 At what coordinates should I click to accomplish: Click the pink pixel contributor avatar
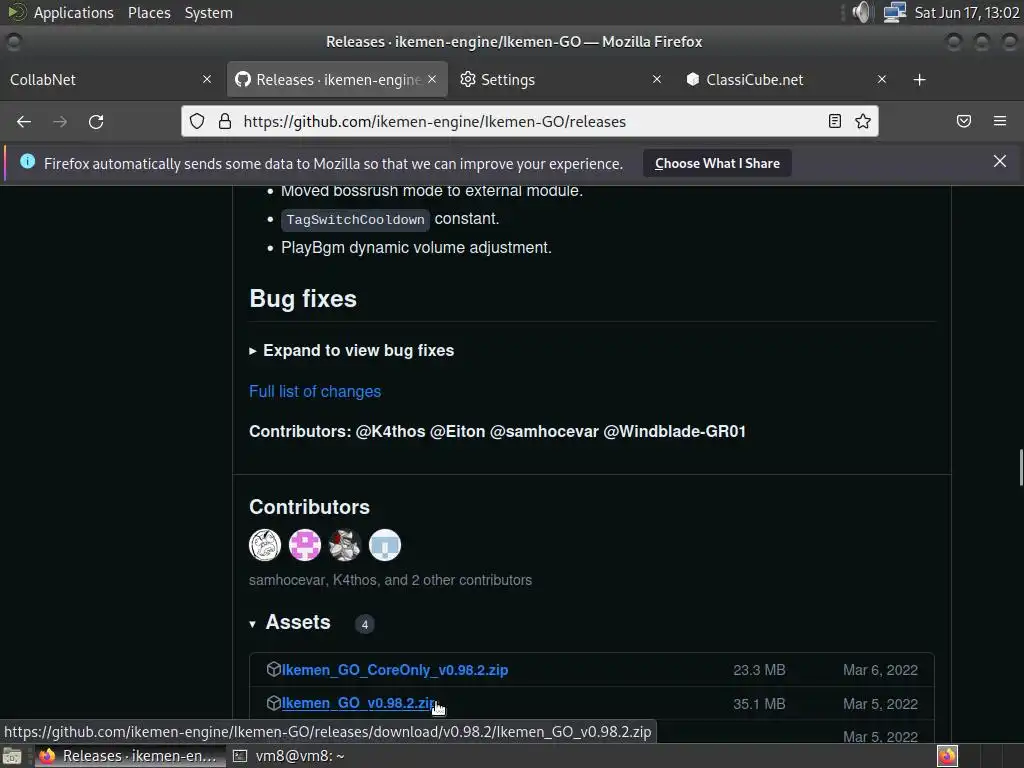click(305, 545)
